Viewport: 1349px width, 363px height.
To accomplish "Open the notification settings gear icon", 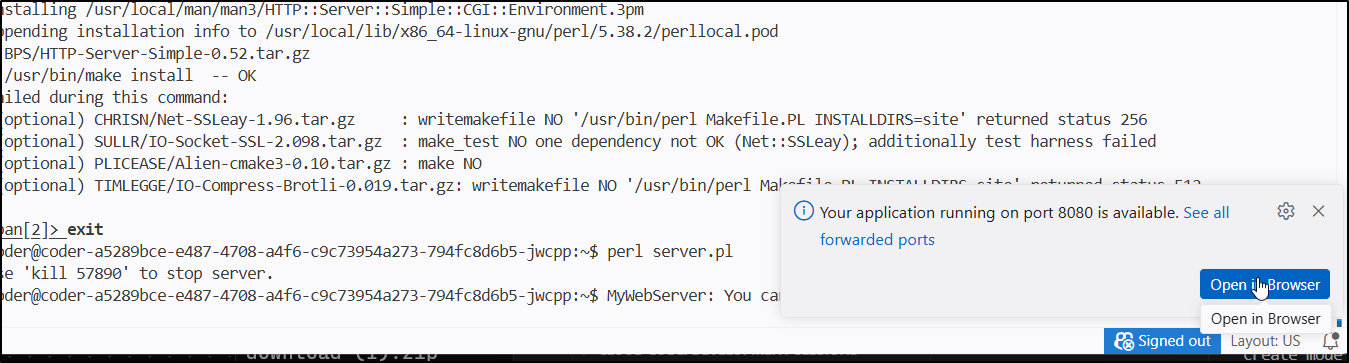I will (x=1286, y=211).
